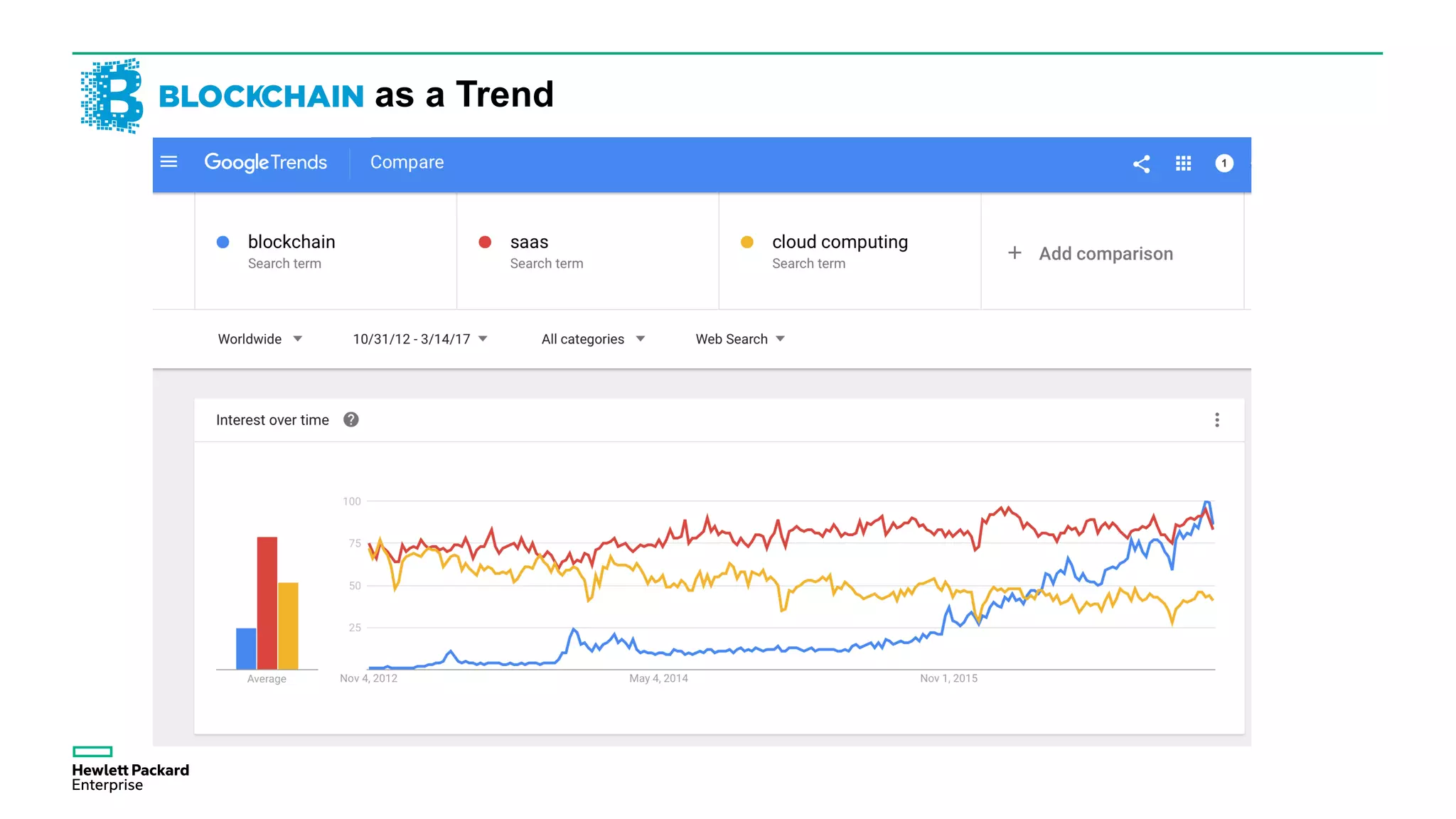Image resolution: width=1456 pixels, height=819 pixels.
Task: Open the hamburger navigation menu
Action: (x=168, y=162)
